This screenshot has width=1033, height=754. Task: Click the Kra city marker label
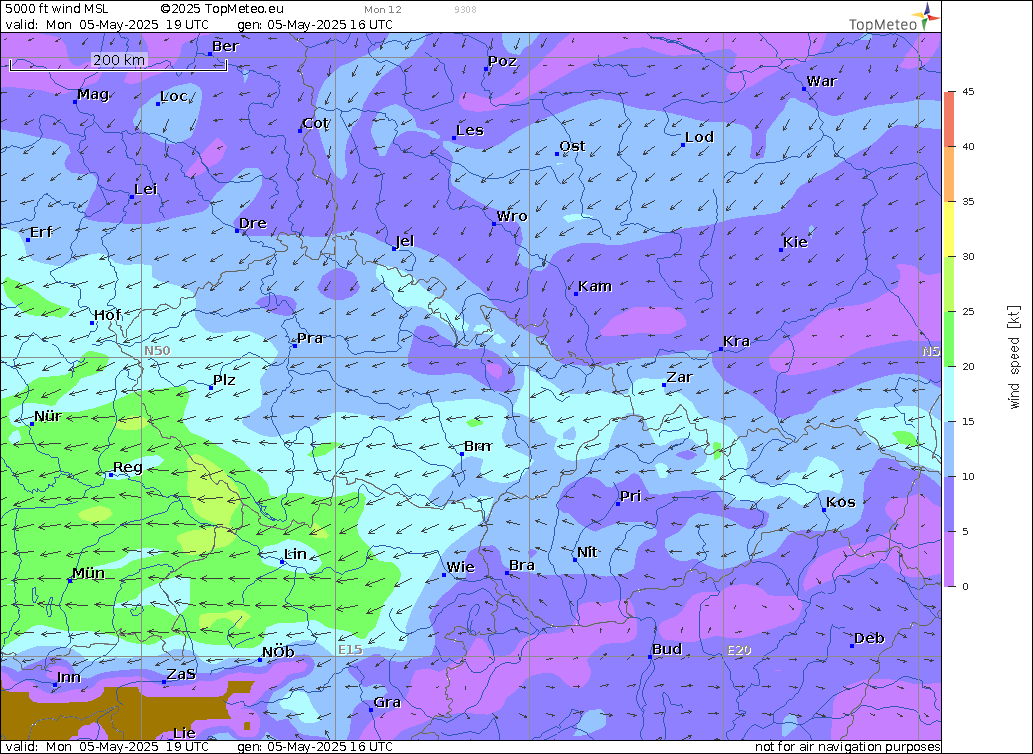(x=737, y=341)
